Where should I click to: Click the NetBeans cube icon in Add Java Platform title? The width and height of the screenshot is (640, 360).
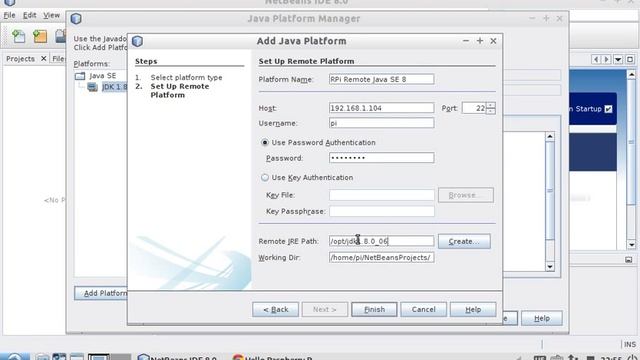(x=138, y=41)
